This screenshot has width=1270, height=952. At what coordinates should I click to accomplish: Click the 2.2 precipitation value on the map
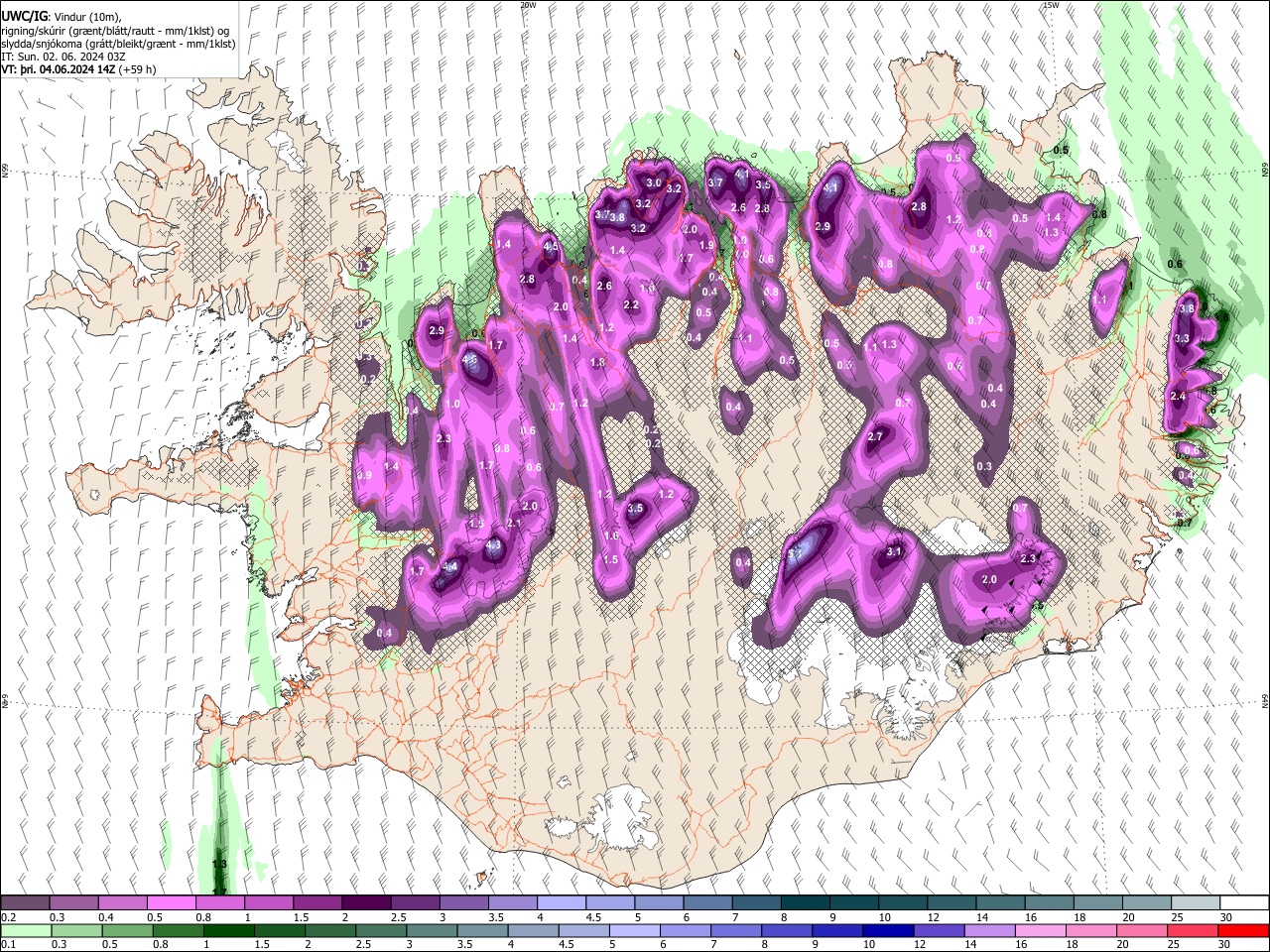[x=631, y=305]
